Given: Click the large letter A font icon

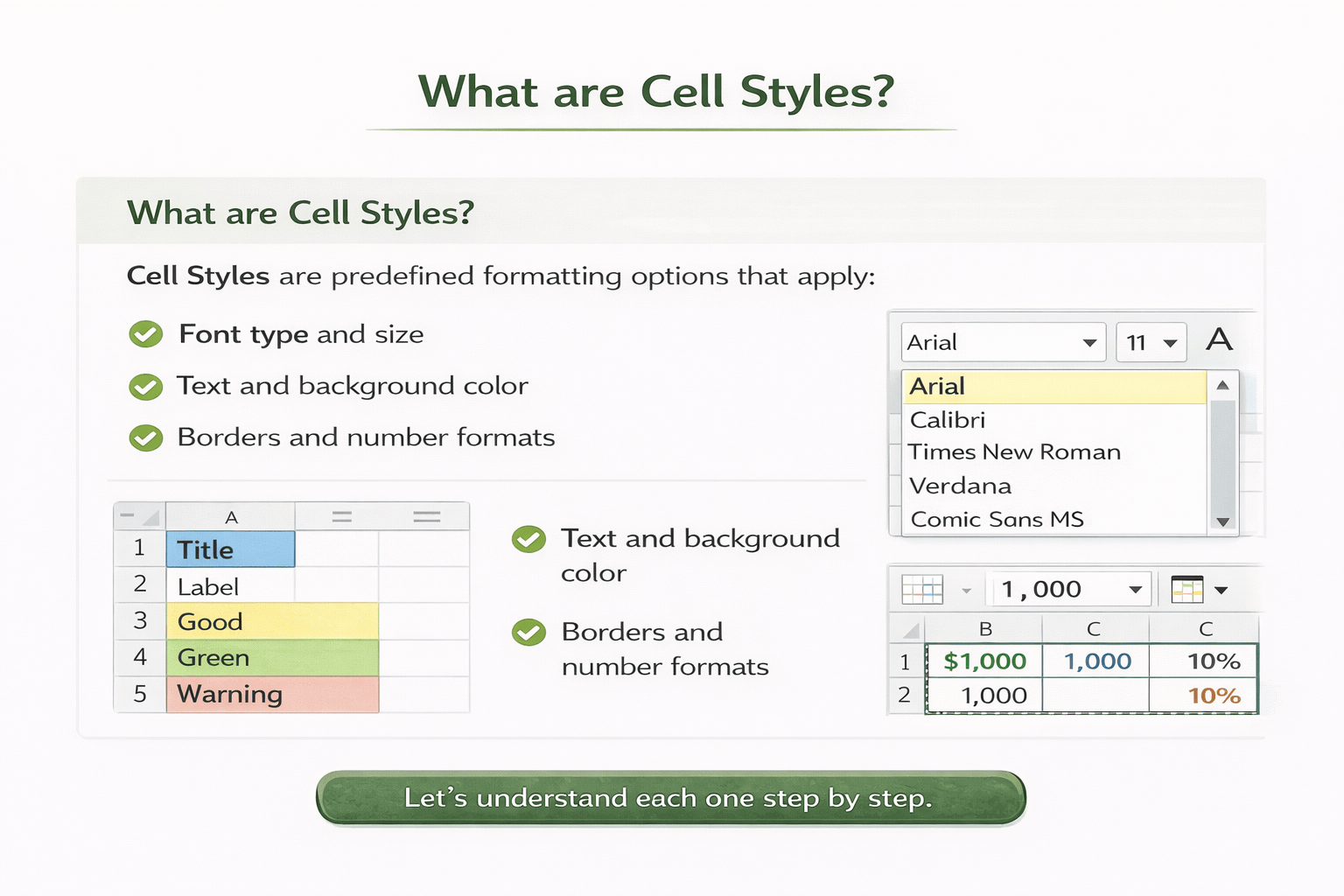Looking at the screenshot, I should (x=1219, y=339).
